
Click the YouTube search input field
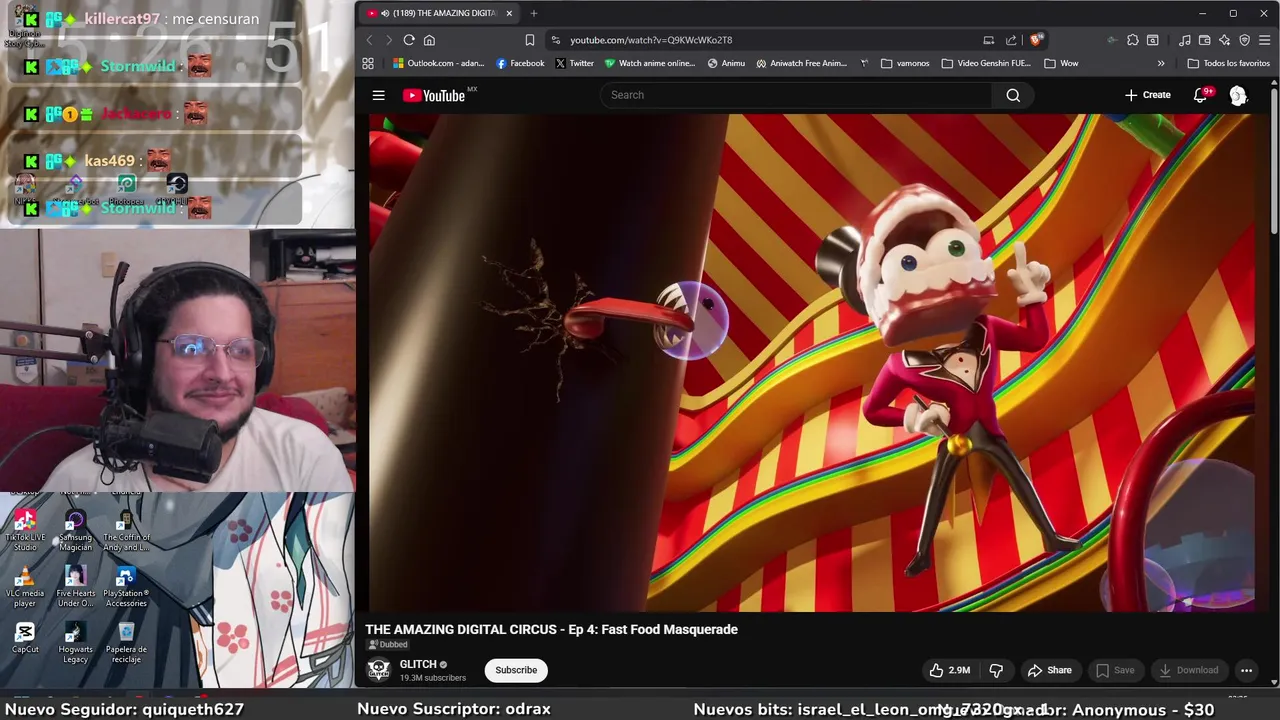795,95
